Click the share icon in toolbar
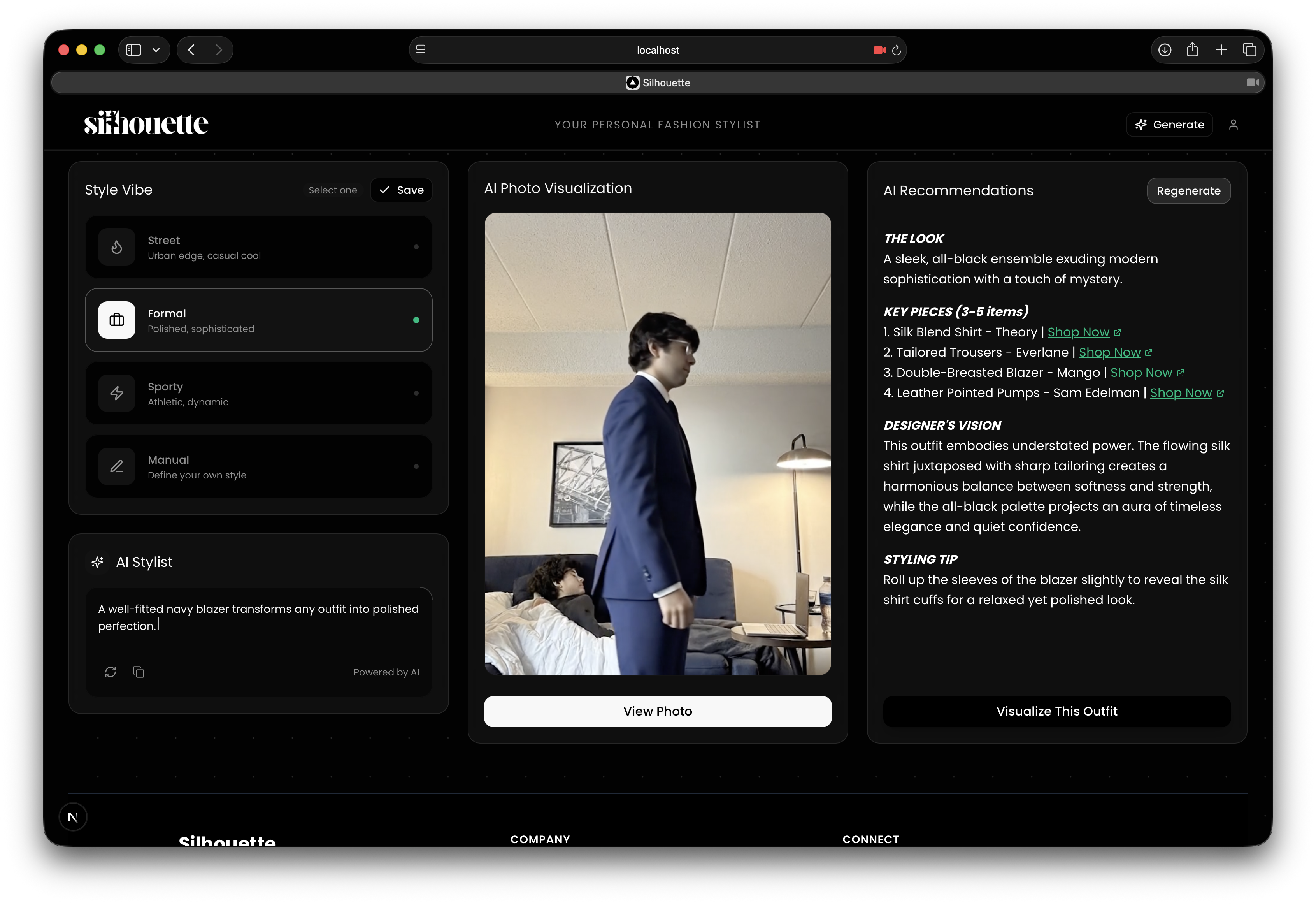The height and width of the screenshot is (904, 1316). coord(1192,50)
